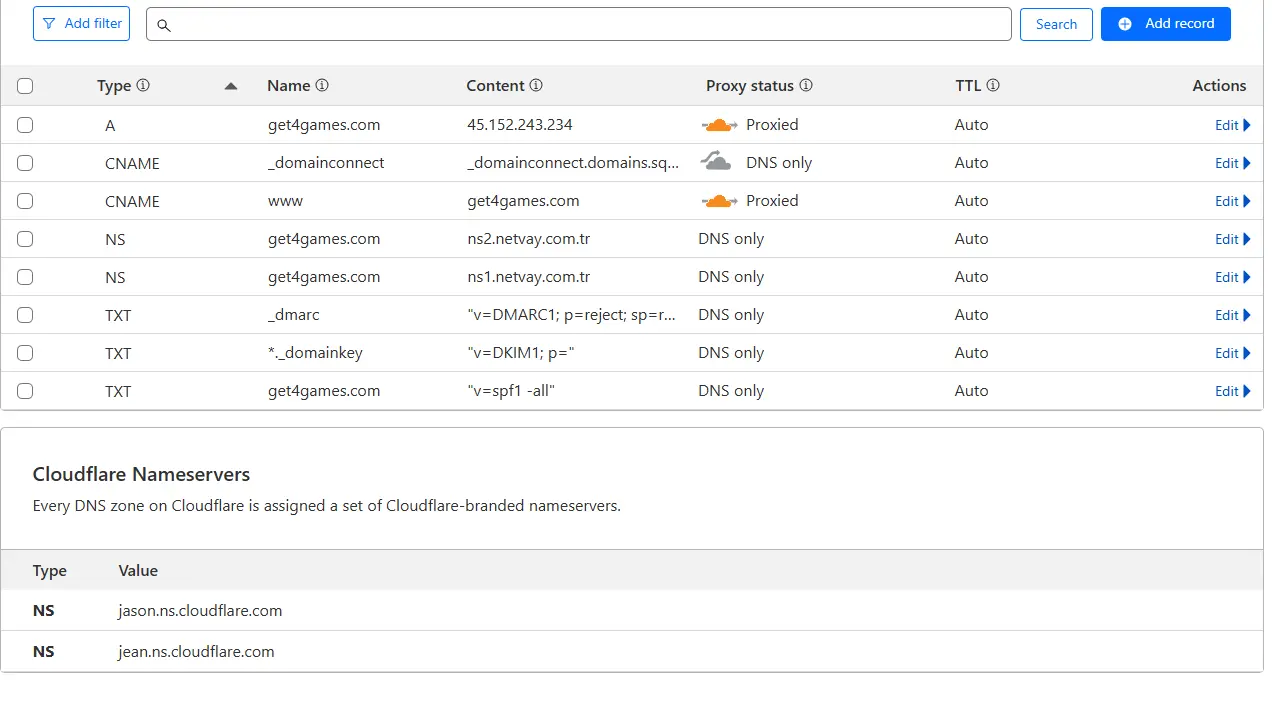The width and height of the screenshot is (1272, 703).
Task: Expand Edit for the _domainconnect record
Action: (x=1233, y=163)
